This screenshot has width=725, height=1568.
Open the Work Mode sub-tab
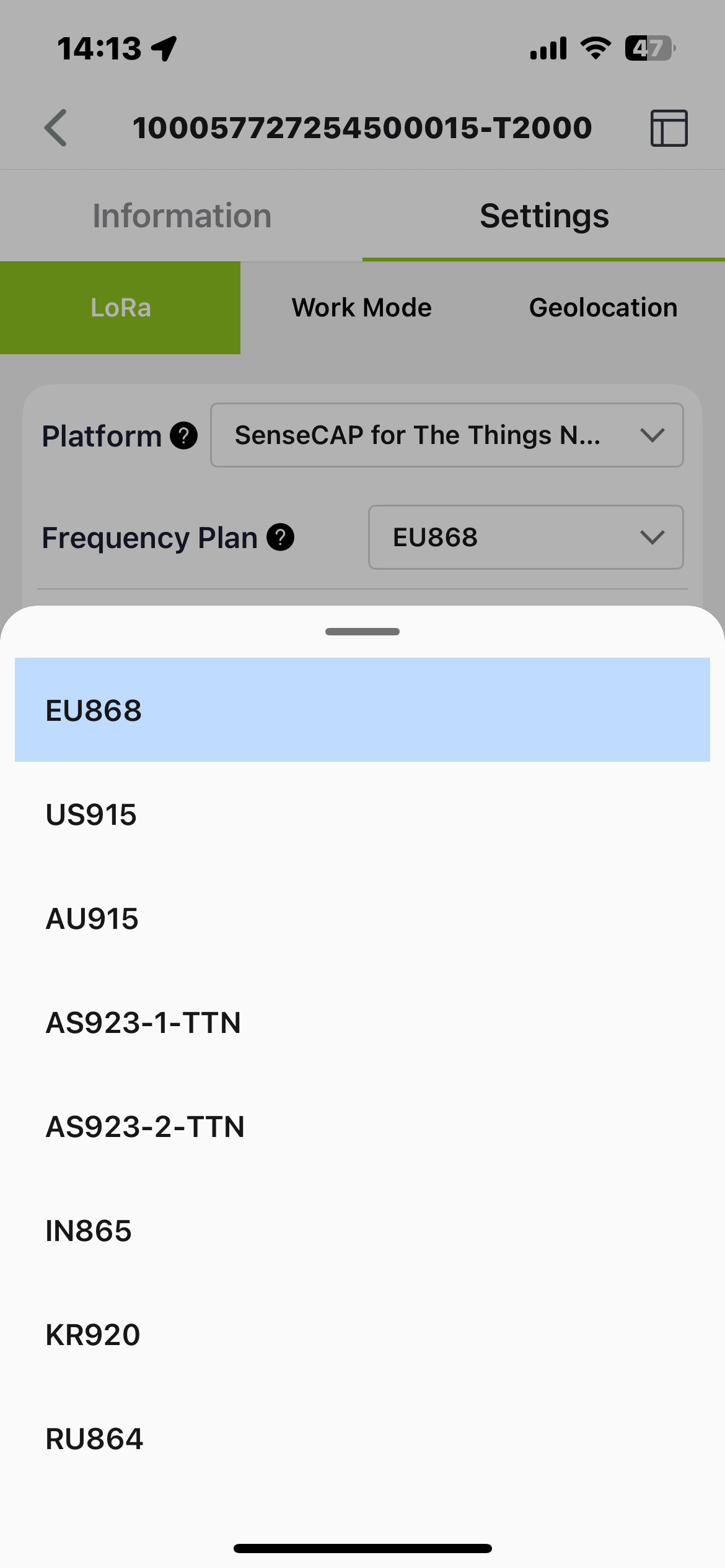(362, 308)
